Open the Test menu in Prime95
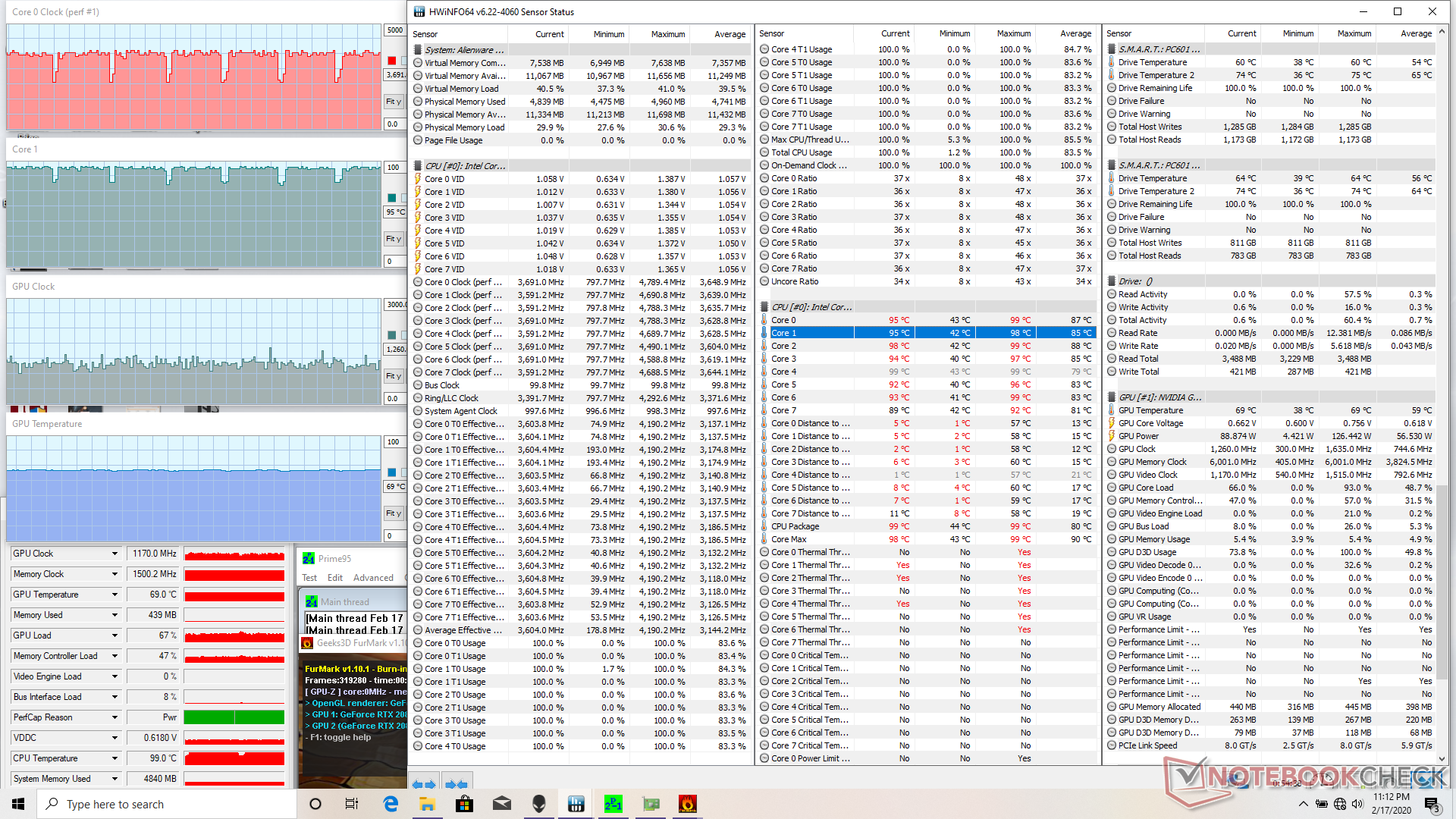This screenshot has height=819, width=1456. click(x=309, y=578)
